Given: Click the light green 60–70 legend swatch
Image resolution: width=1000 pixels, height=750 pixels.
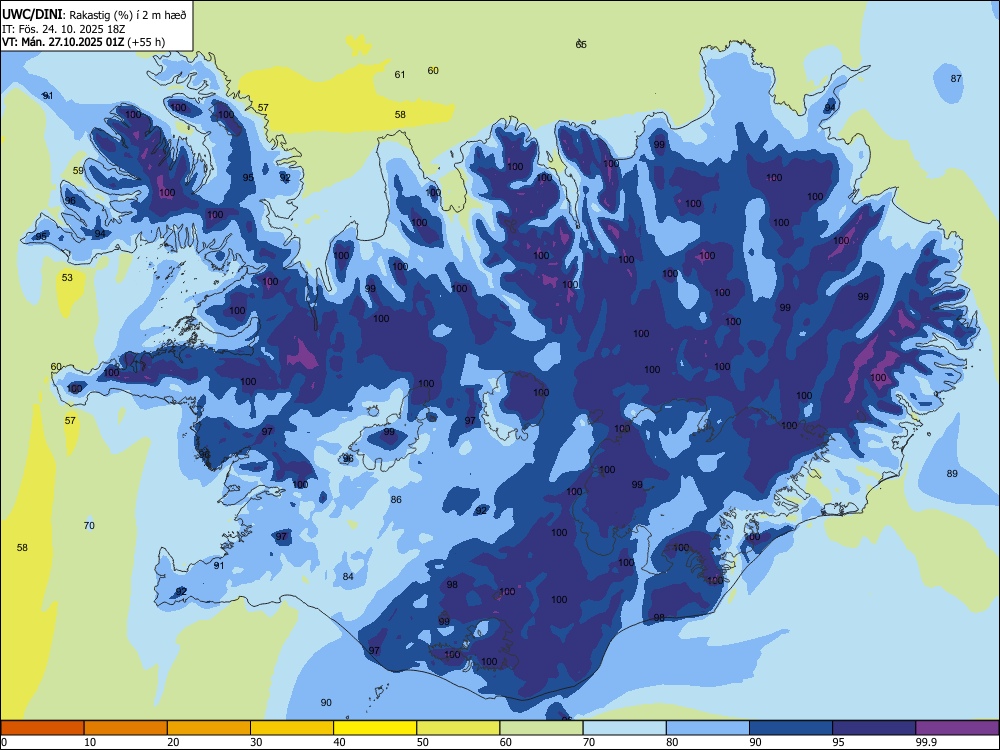Looking at the screenshot, I should 541,728.
